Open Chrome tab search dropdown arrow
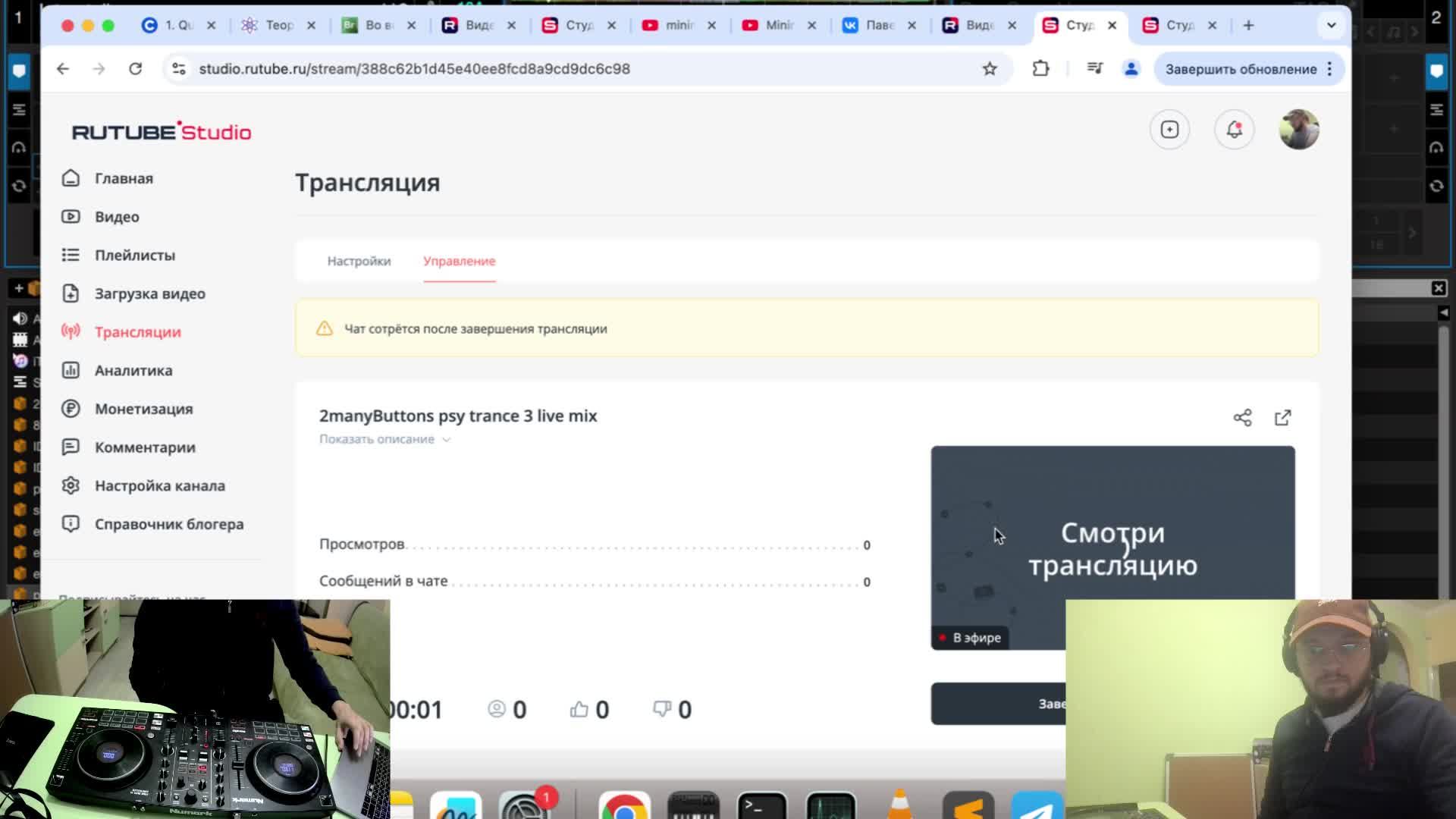 [x=1331, y=25]
